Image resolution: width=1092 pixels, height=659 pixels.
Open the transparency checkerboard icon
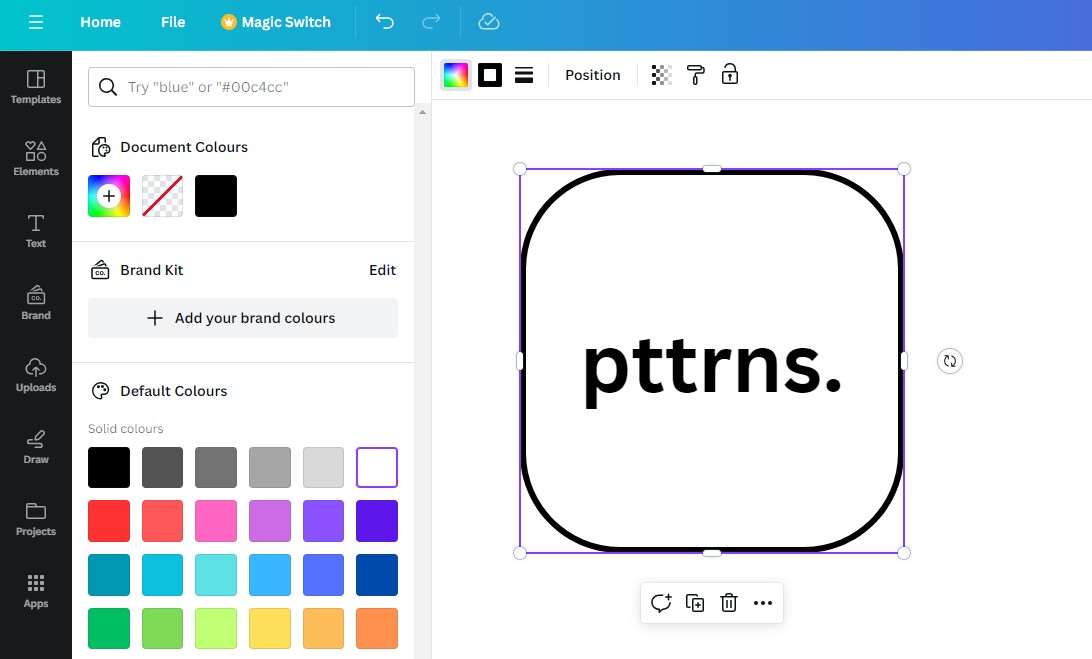[x=662, y=75]
